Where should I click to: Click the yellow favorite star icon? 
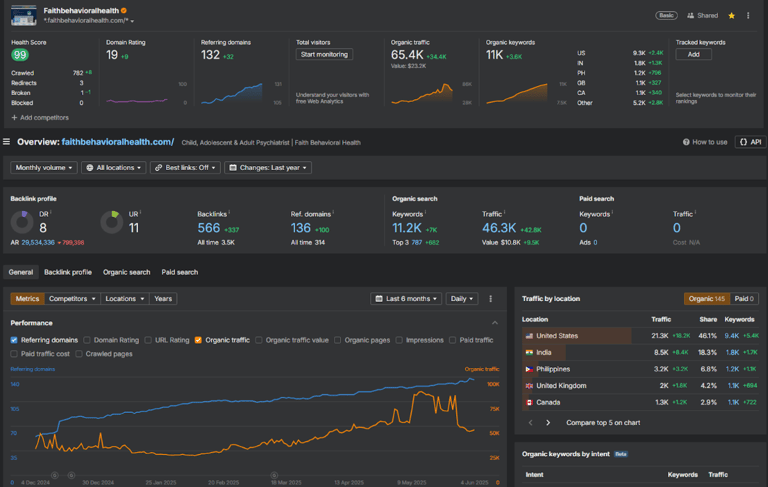coord(731,16)
